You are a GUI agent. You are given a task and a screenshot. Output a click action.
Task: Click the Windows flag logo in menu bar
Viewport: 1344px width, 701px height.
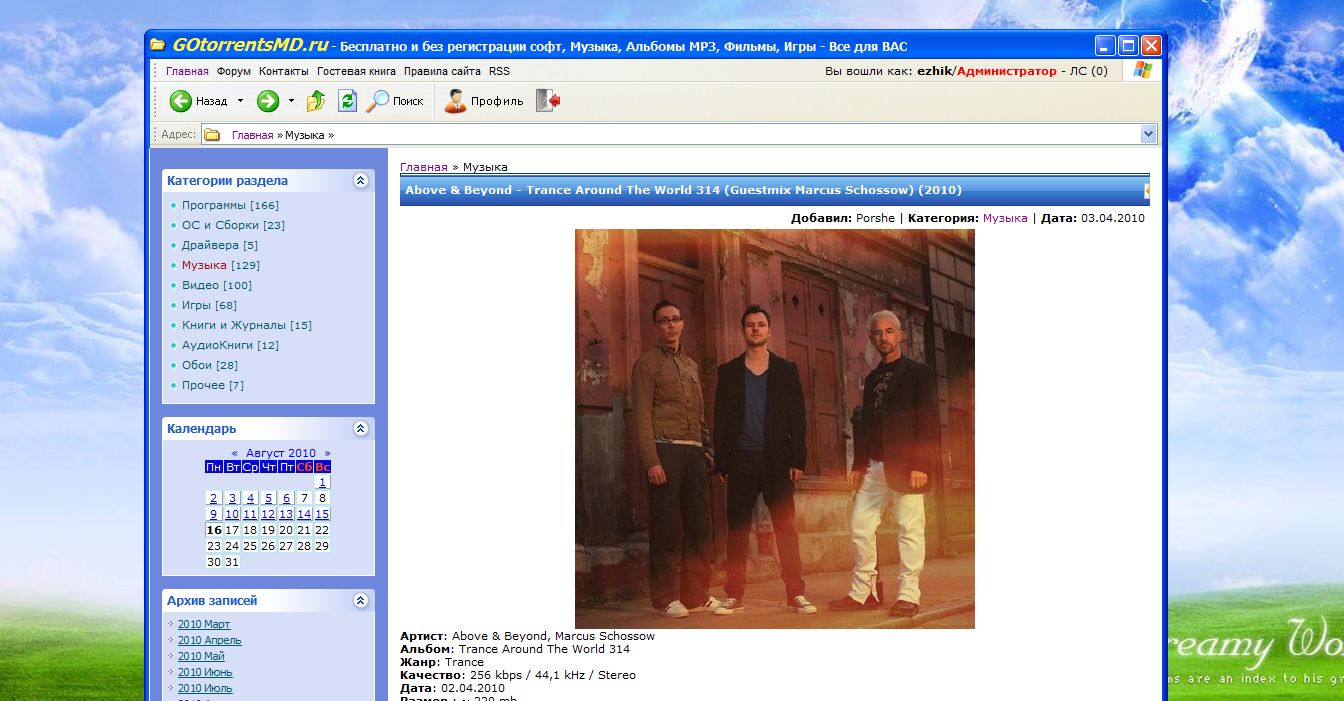[1142, 71]
